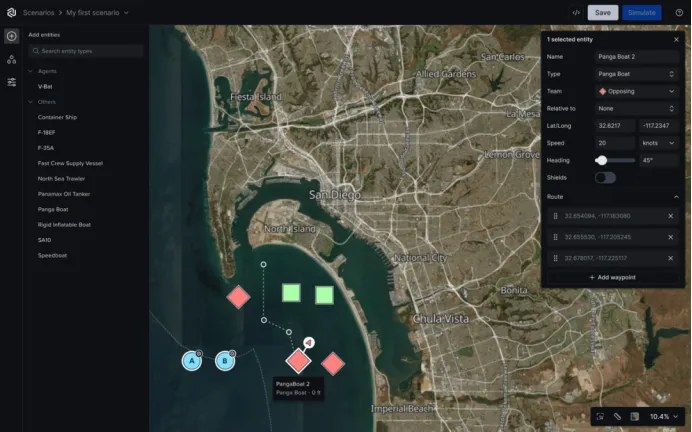Click the Simulate button

coord(641,13)
